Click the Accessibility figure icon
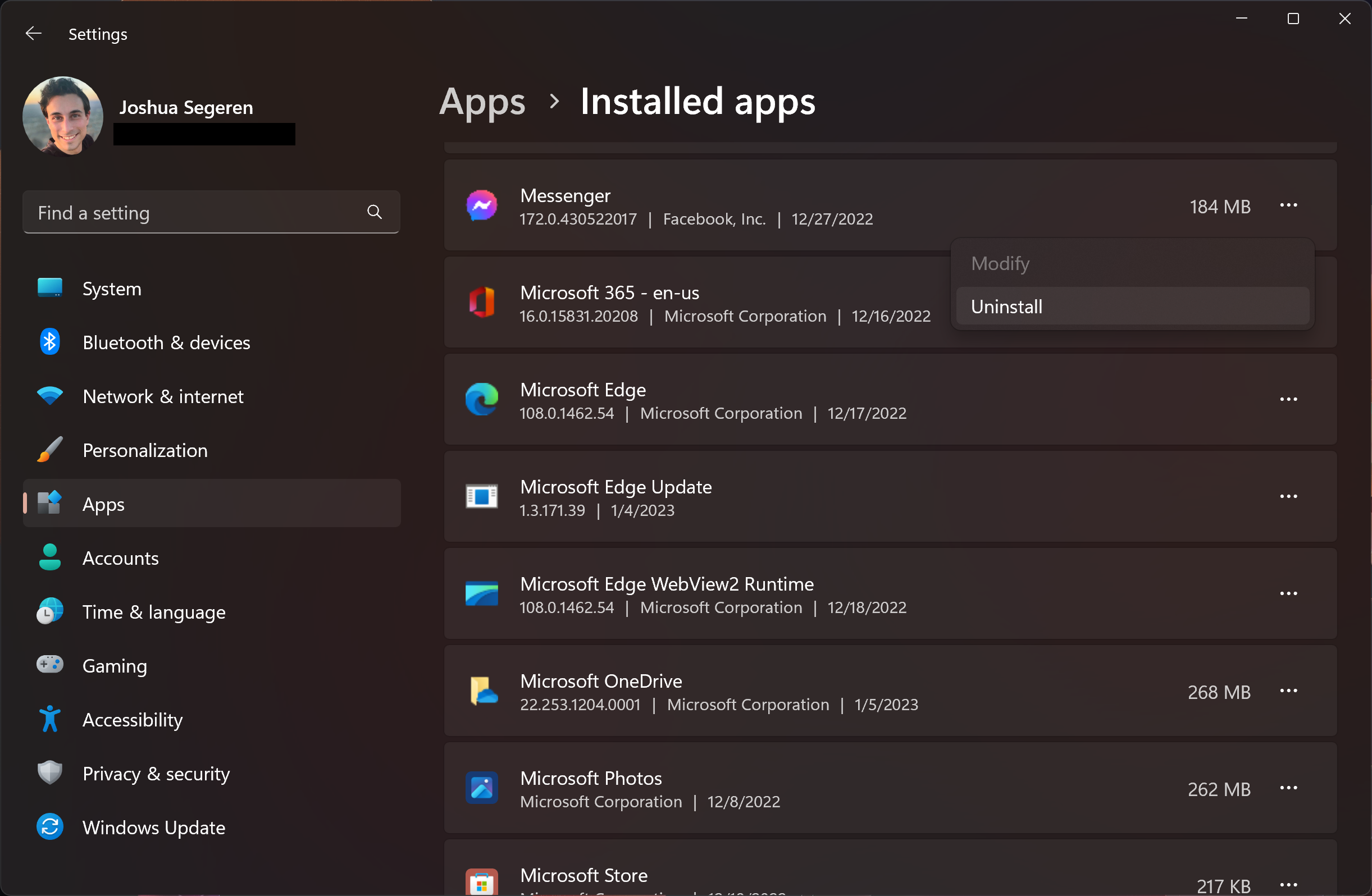 click(x=49, y=719)
